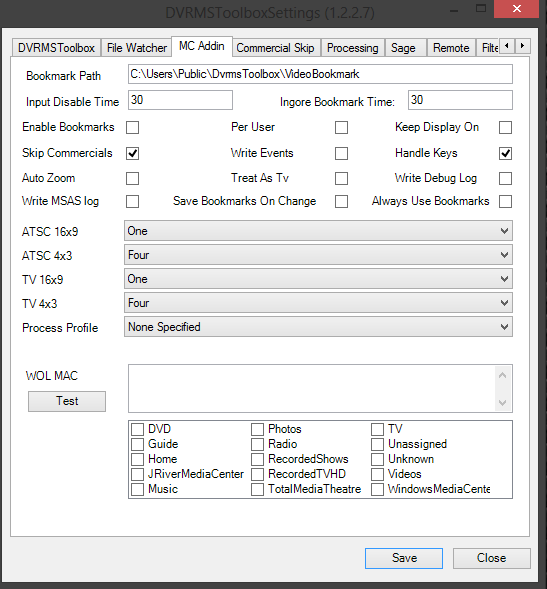Check the Unknown checkbox
Image resolution: width=547 pixels, height=589 pixels.
[377, 459]
